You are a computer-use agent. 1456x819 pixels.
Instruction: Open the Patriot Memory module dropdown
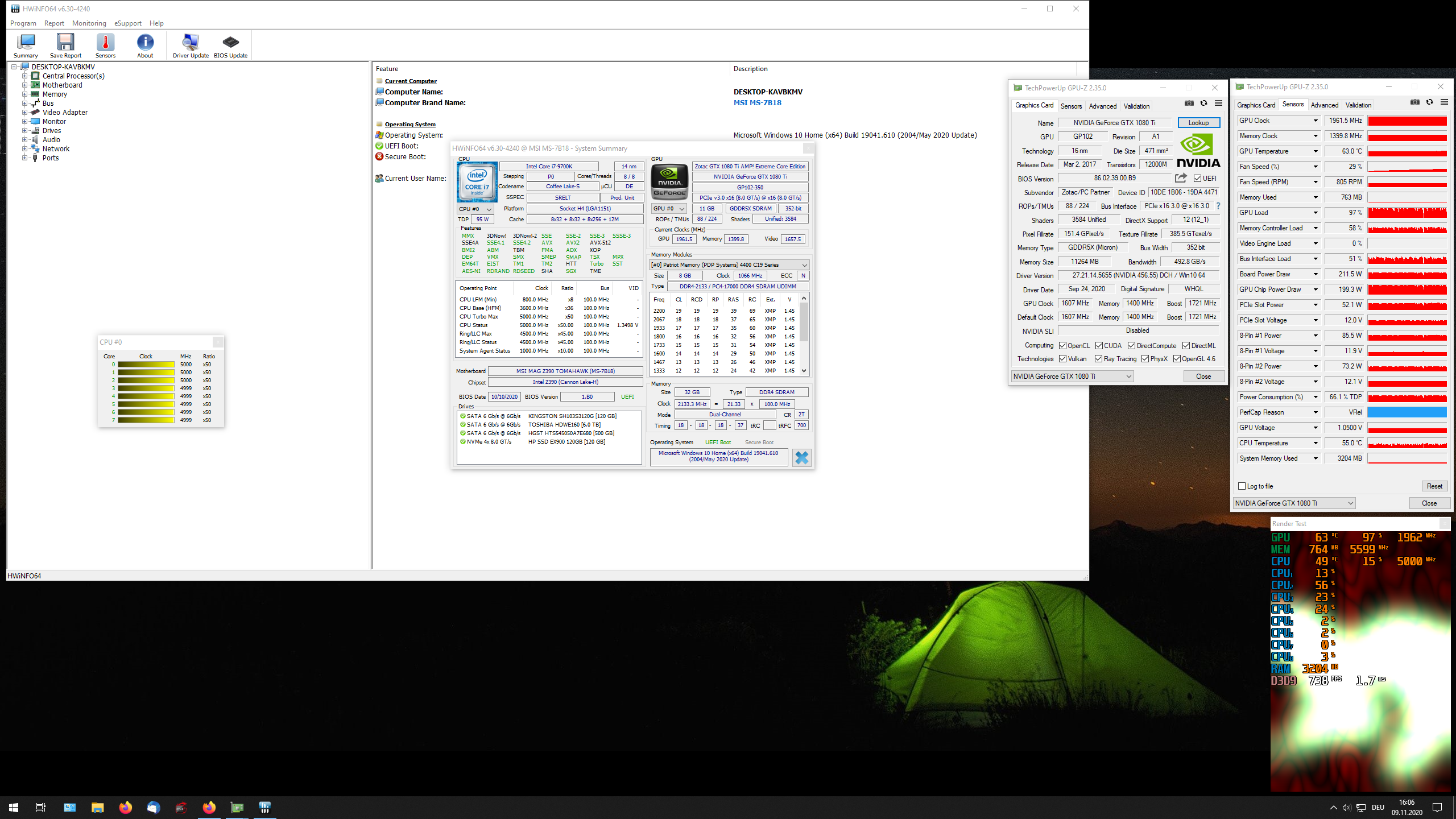tap(804, 265)
